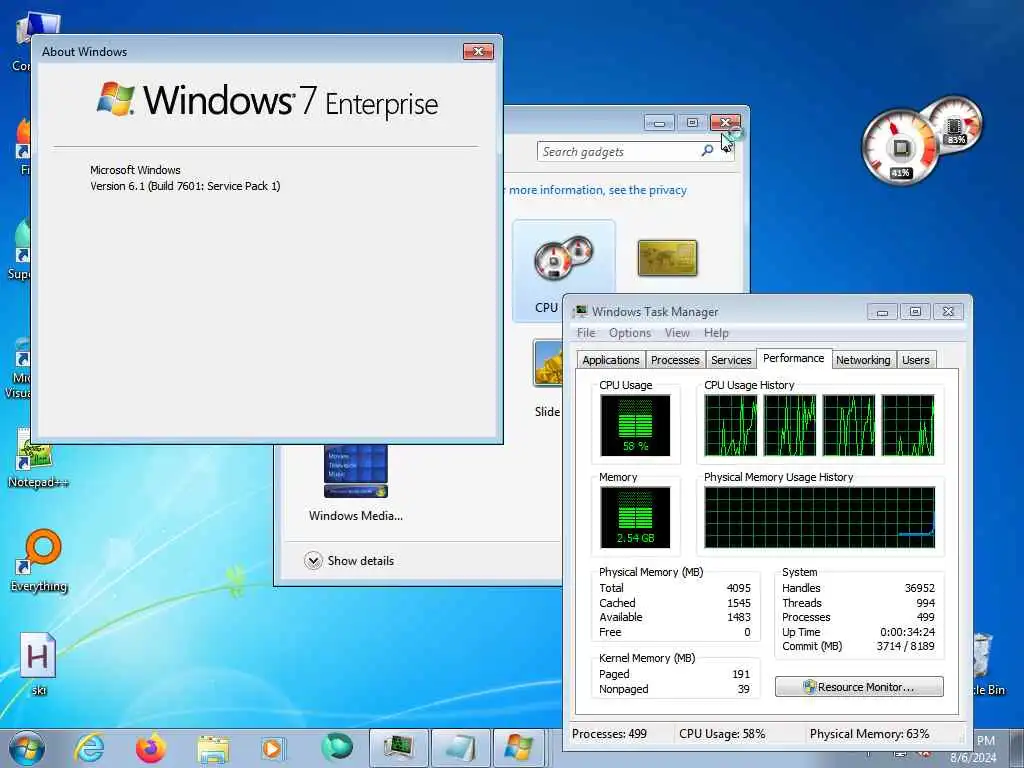
Task: Select the gold Currency gadget in gallery
Action: click(x=667, y=258)
